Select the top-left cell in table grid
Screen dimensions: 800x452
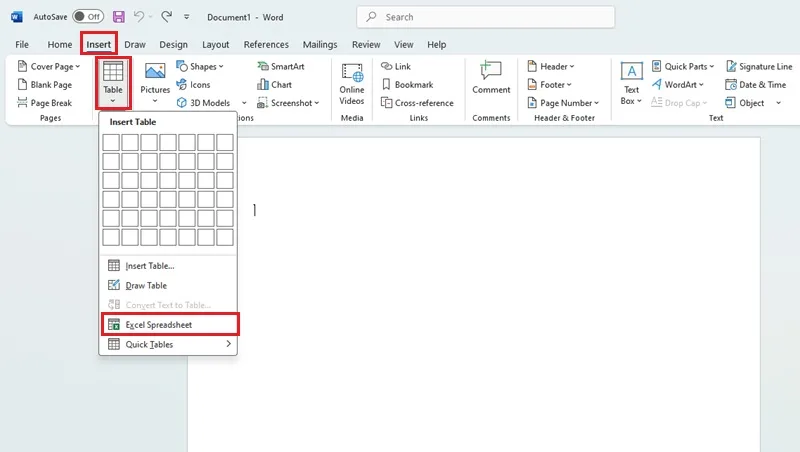(111, 142)
